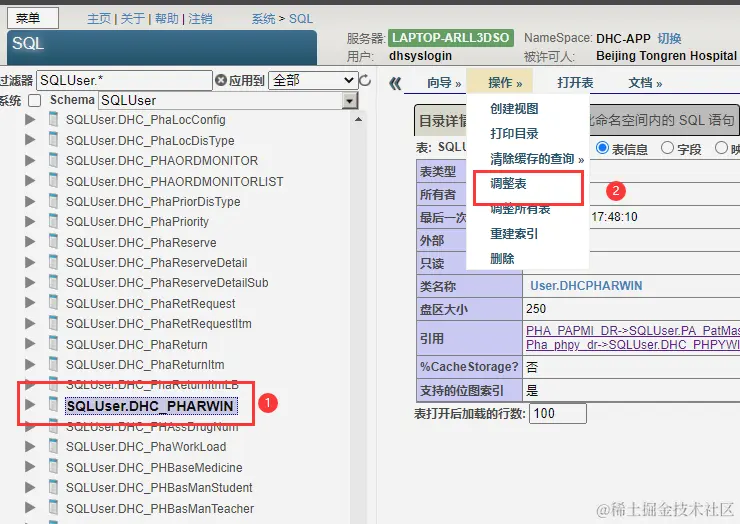Image resolution: width=740 pixels, height=524 pixels.
Task: Click table icon for SQLUser.DHC_PhaReserveDetailSub
Action: pos(54,282)
